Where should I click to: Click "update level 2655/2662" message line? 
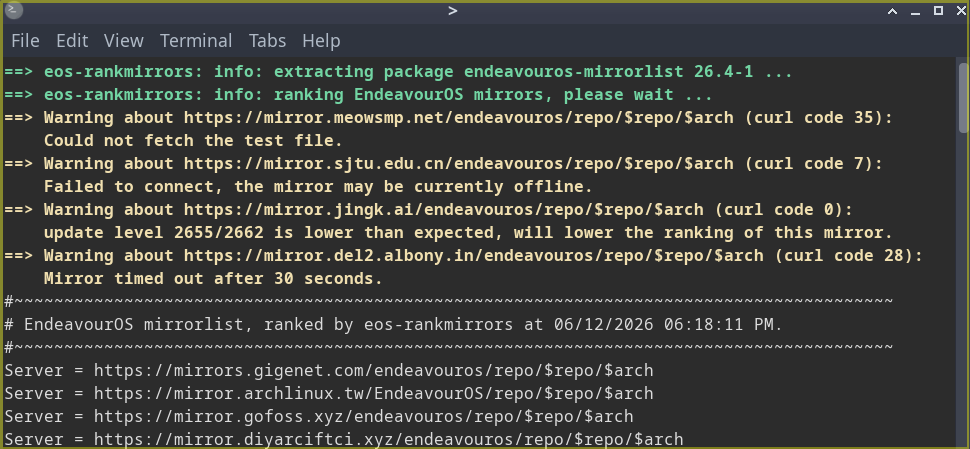pyautogui.click(x=468, y=233)
